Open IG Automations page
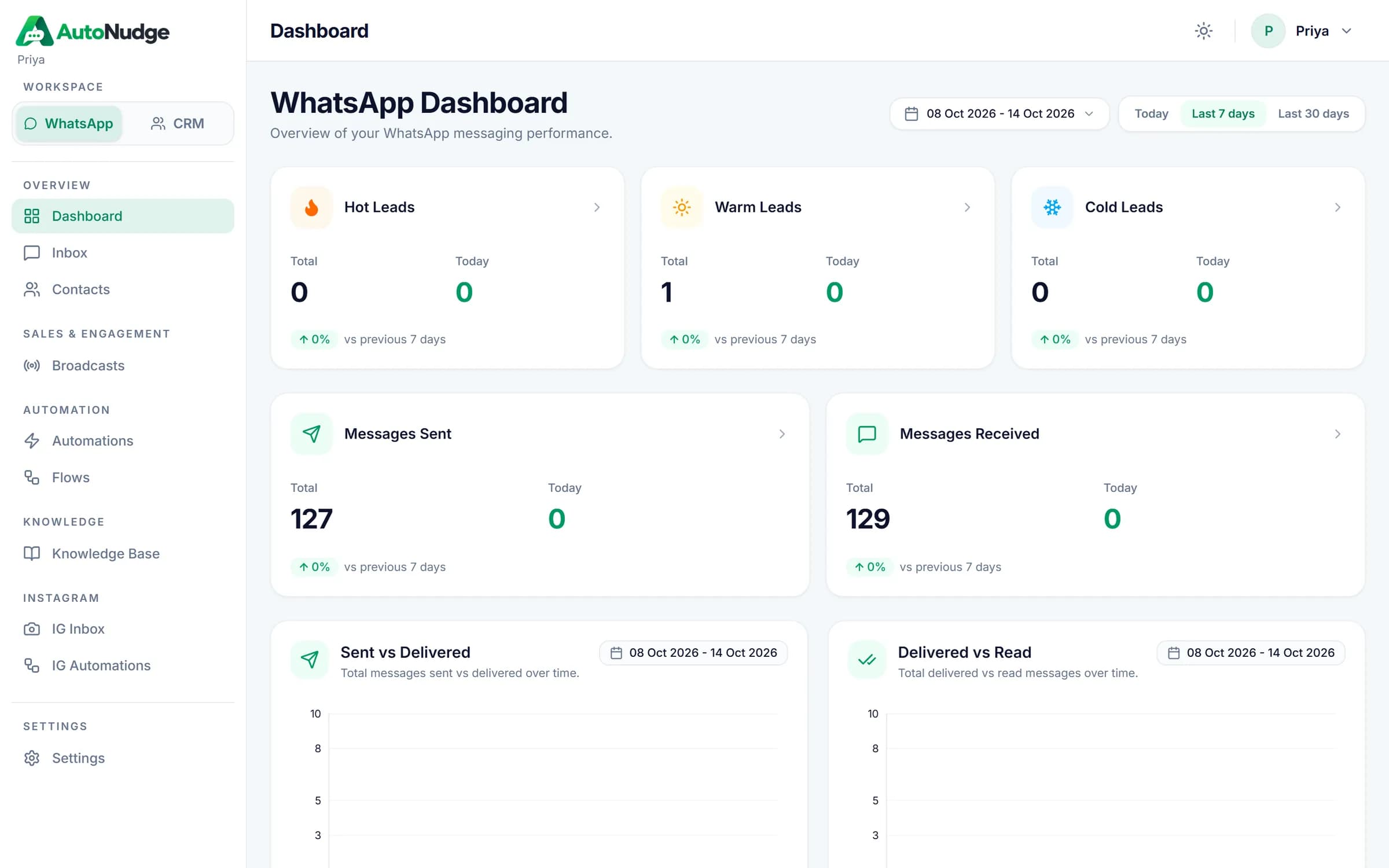Screen dimensions: 1389x868 [x=123, y=665]
